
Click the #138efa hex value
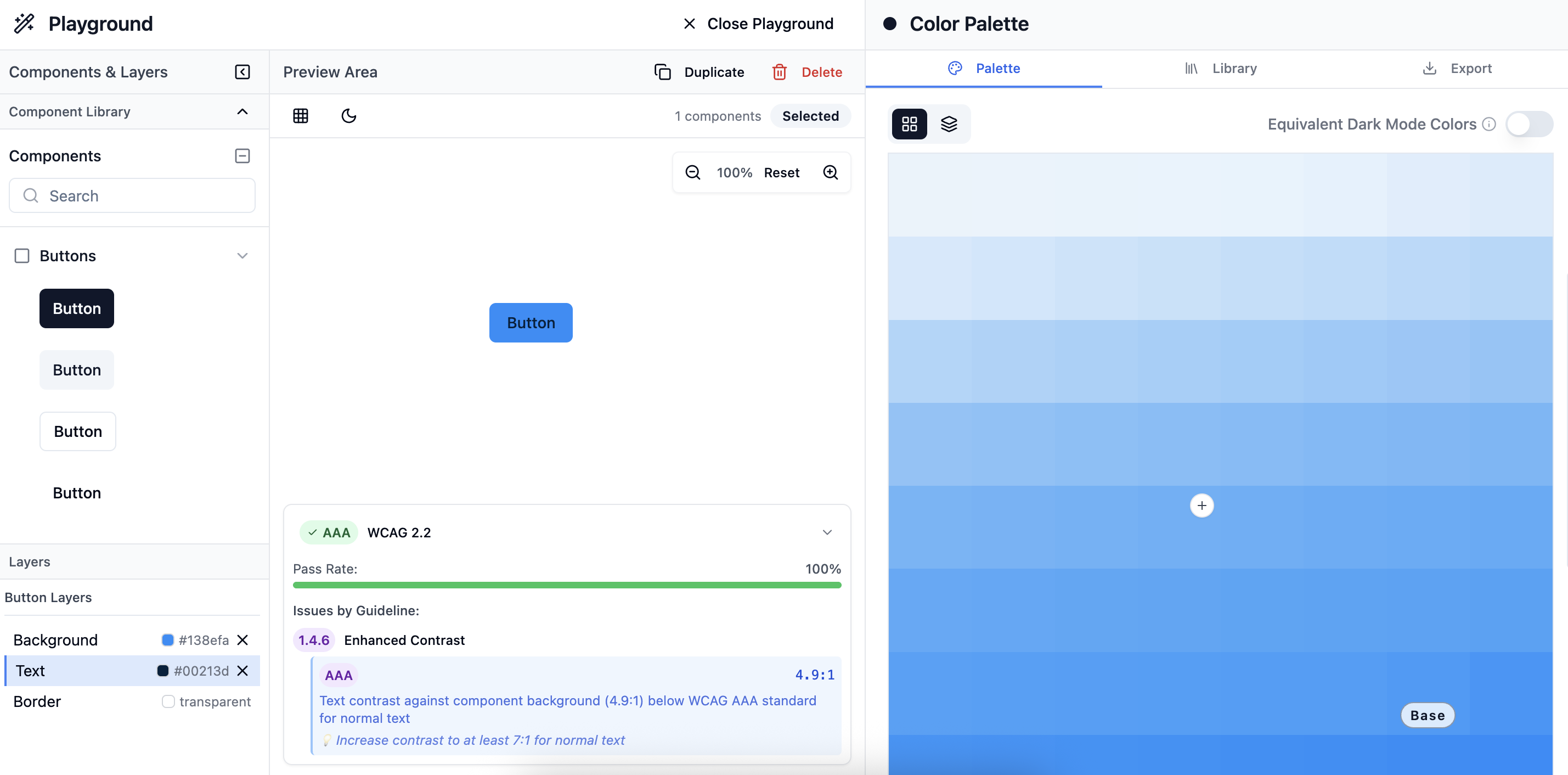(204, 640)
